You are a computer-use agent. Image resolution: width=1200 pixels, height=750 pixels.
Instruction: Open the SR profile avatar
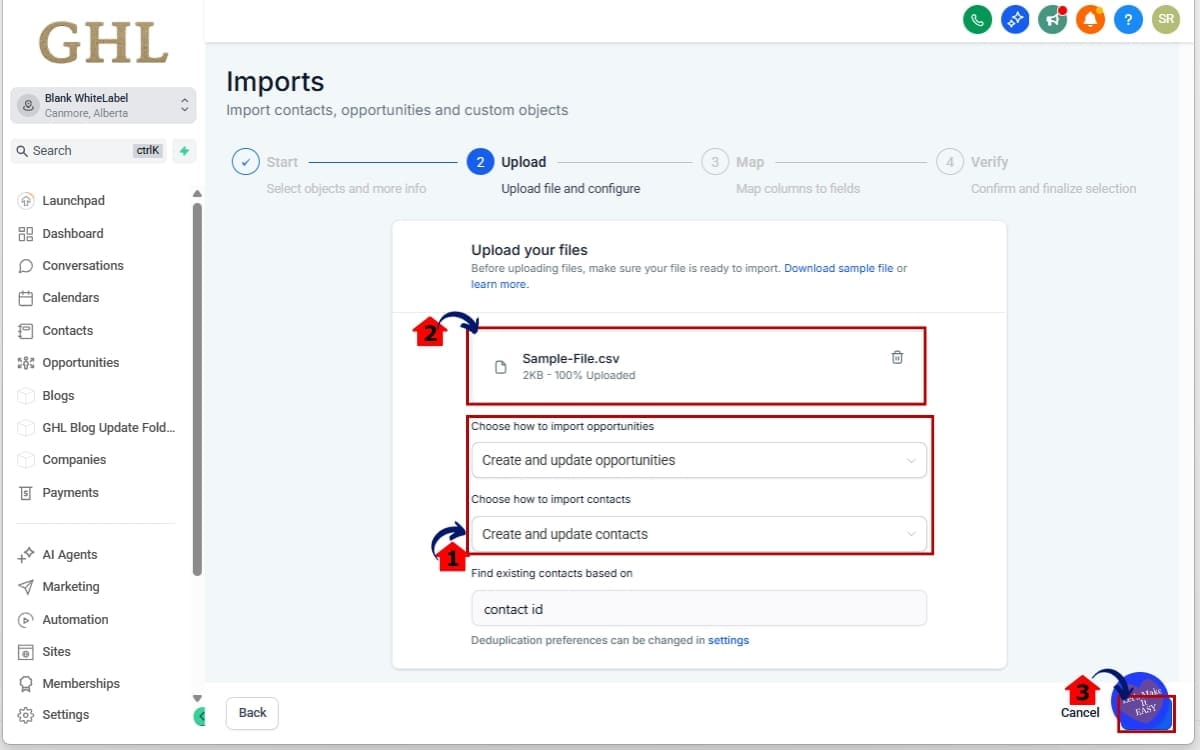click(1166, 19)
